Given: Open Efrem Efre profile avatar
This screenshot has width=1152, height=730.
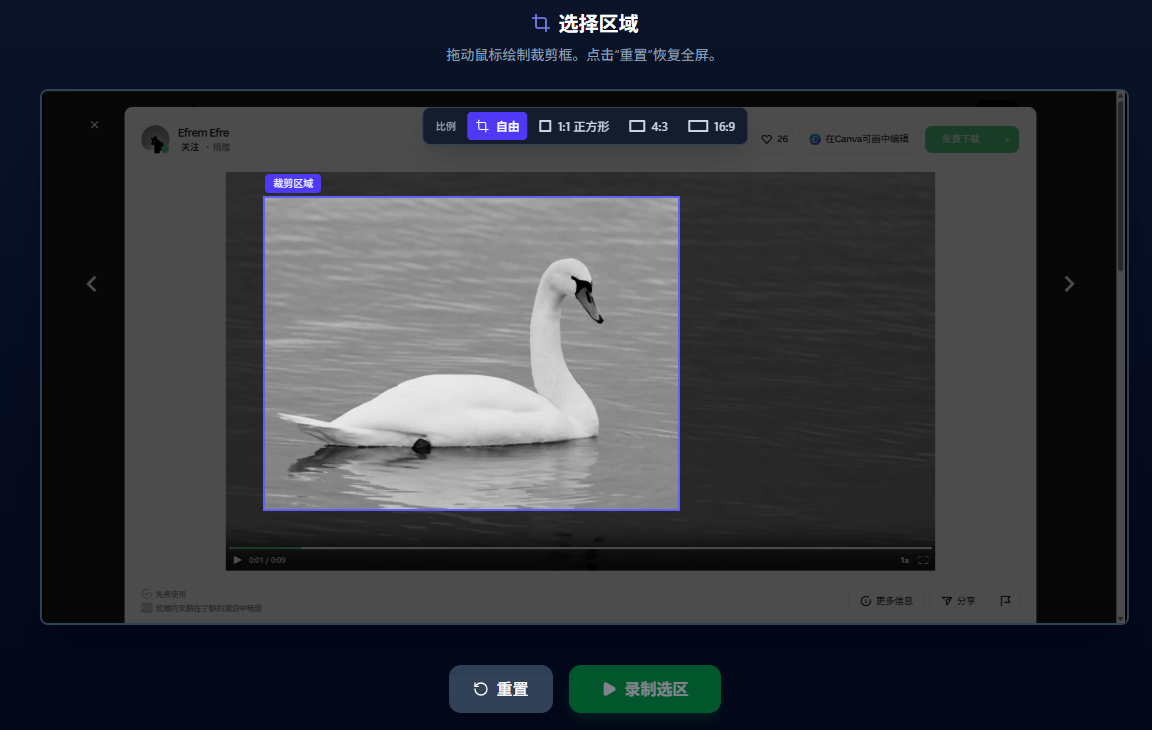Looking at the screenshot, I should coord(155,139).
